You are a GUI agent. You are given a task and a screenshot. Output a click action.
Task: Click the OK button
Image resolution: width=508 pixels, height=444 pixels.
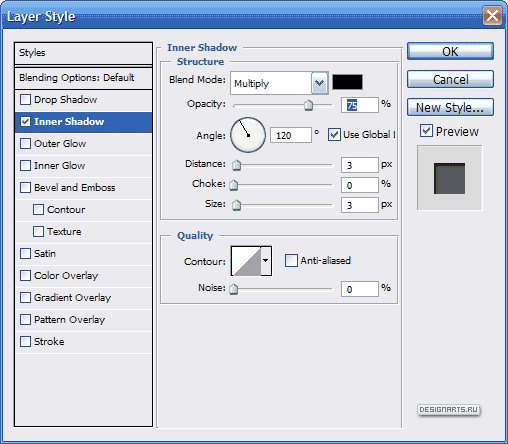tap(450, 51)
